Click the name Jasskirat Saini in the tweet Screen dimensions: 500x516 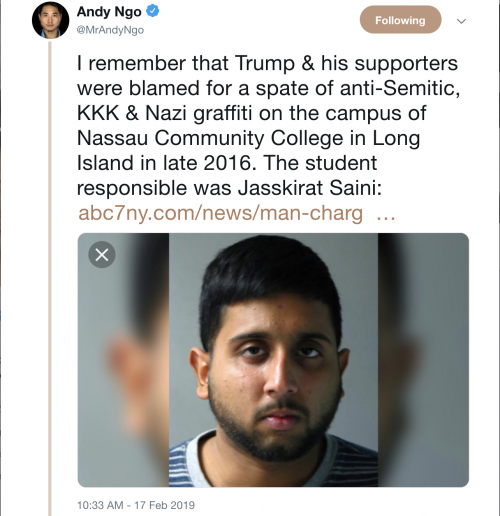310,188
